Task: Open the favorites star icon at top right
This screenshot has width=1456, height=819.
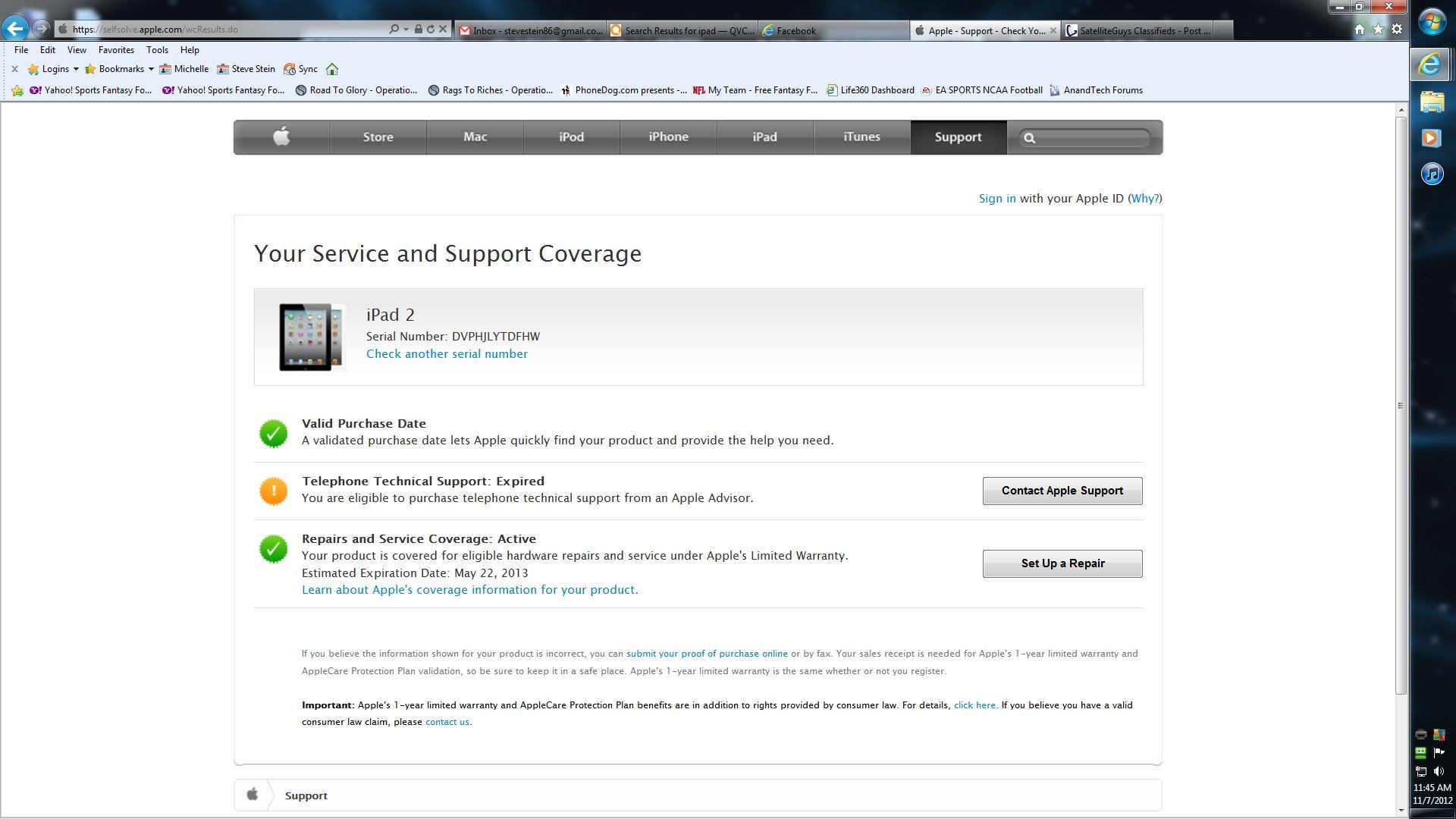Action: point(1378,30)
